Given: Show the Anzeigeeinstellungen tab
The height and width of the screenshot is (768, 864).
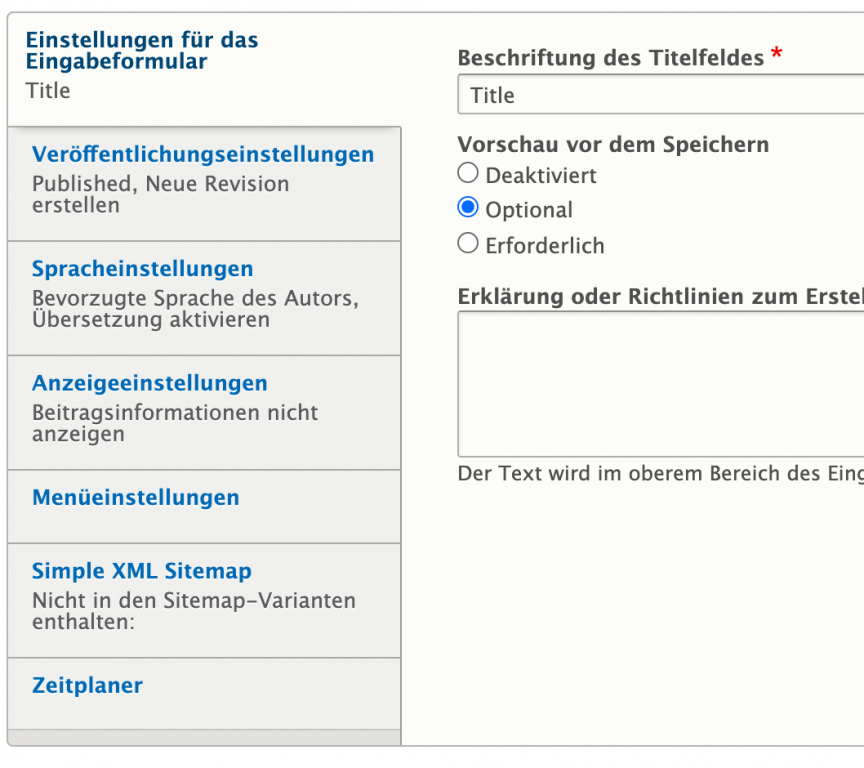Looking at the screenshot, I should click(150, 383).
